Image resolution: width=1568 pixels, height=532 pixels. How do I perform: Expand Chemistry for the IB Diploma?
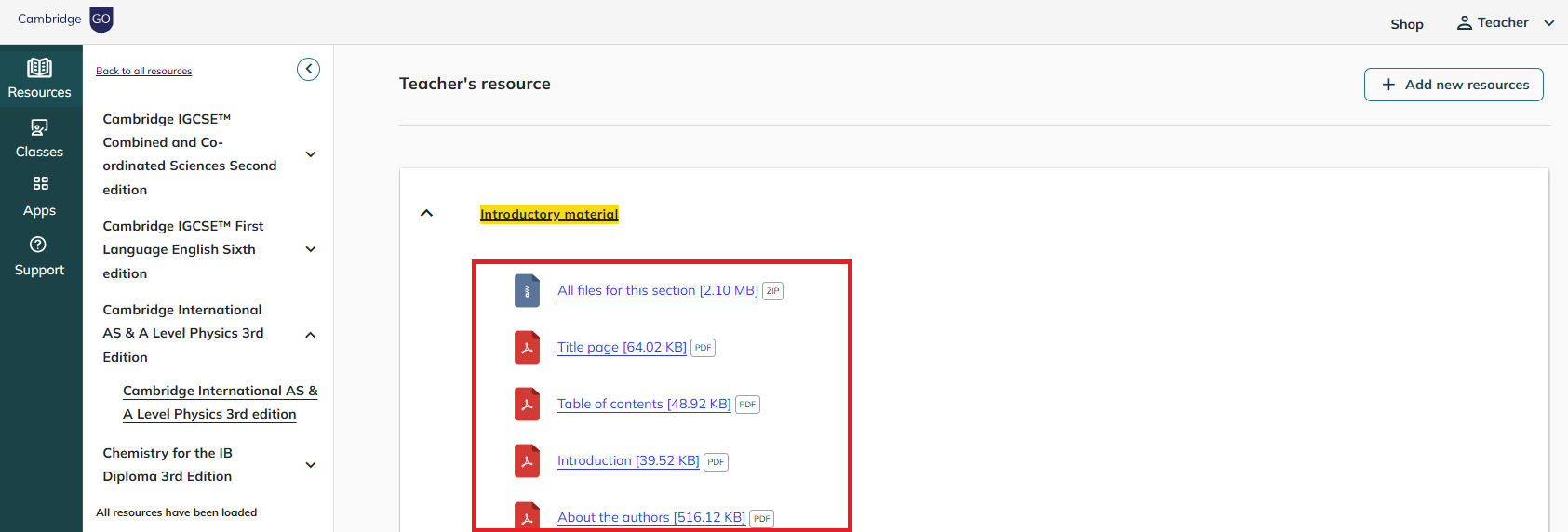pos(311,465)
